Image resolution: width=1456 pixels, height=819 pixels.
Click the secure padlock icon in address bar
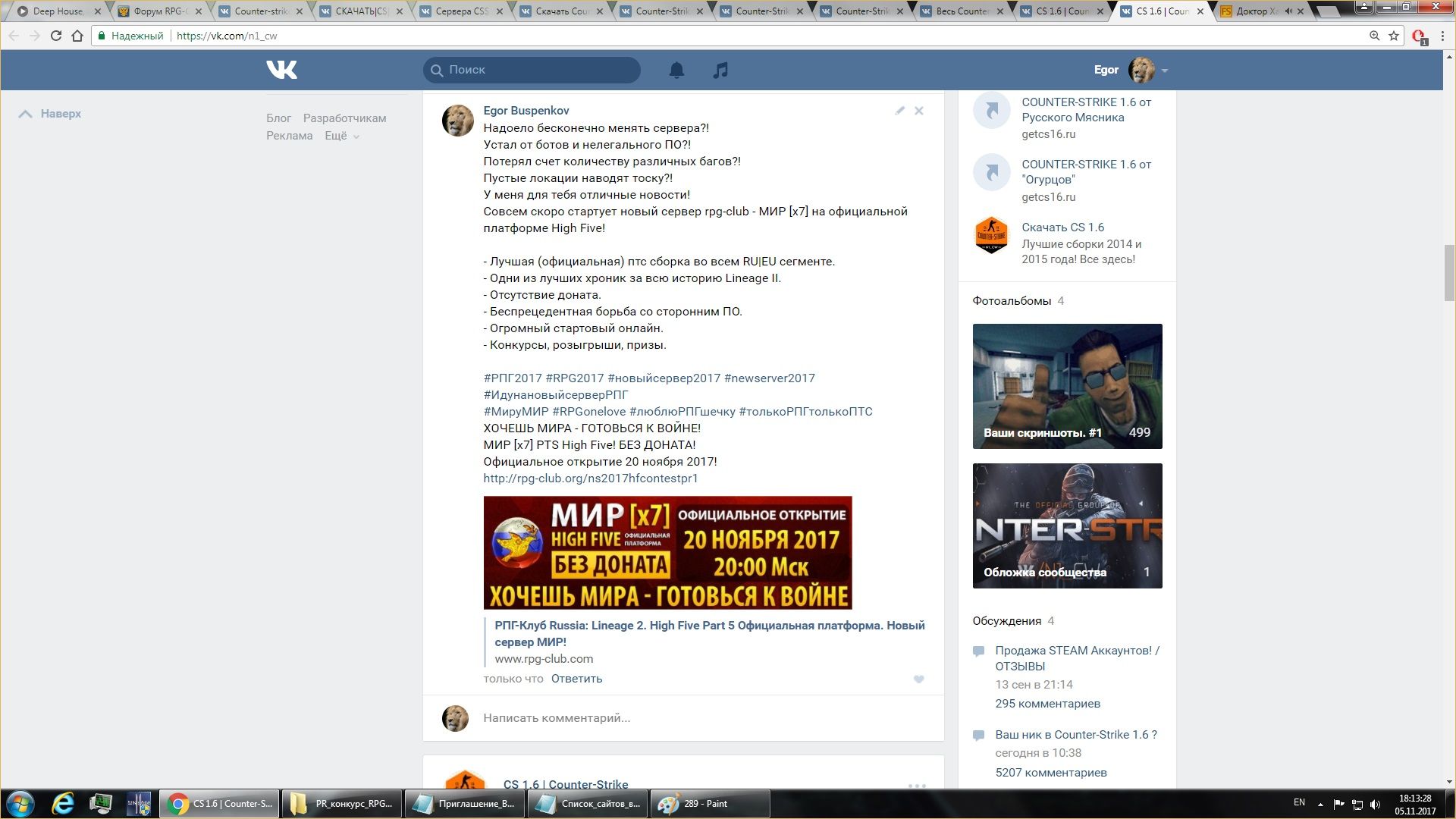[x=102, y=36]
